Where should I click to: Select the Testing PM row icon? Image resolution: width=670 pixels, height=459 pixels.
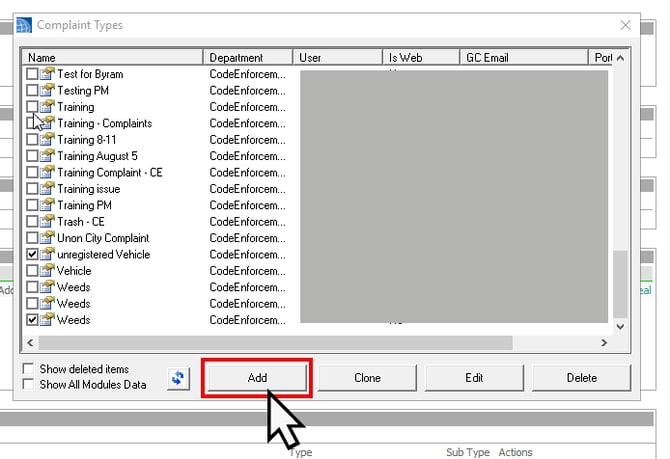(x=48, y=91)
